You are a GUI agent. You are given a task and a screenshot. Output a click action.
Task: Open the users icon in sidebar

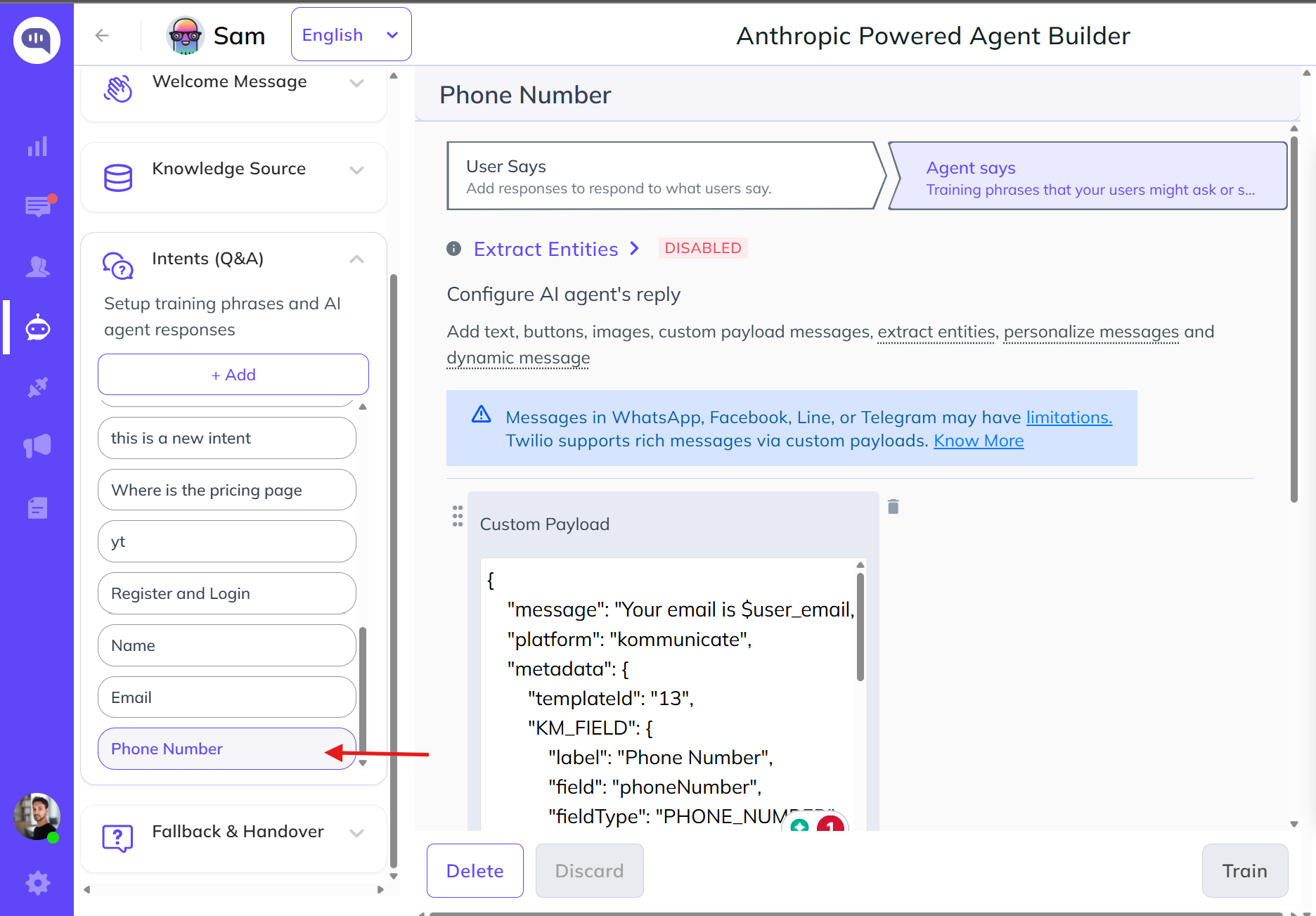[38, 266]
